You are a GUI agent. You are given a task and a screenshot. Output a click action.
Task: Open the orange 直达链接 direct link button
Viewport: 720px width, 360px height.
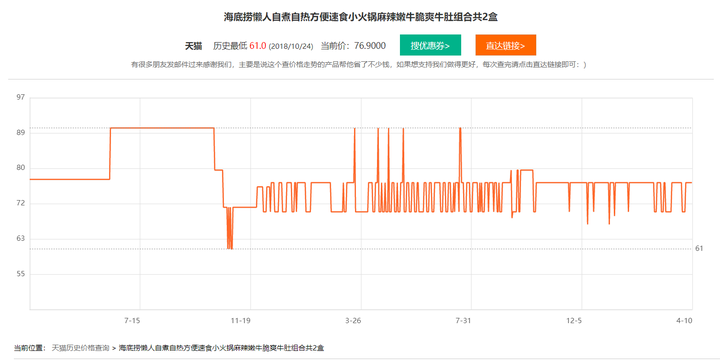[506, 45]
